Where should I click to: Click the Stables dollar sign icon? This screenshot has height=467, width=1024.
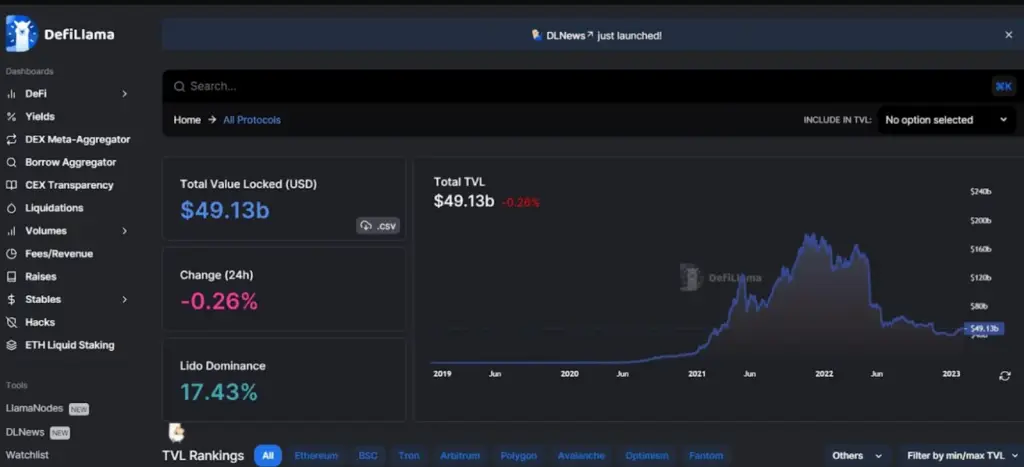pos(11,300)
